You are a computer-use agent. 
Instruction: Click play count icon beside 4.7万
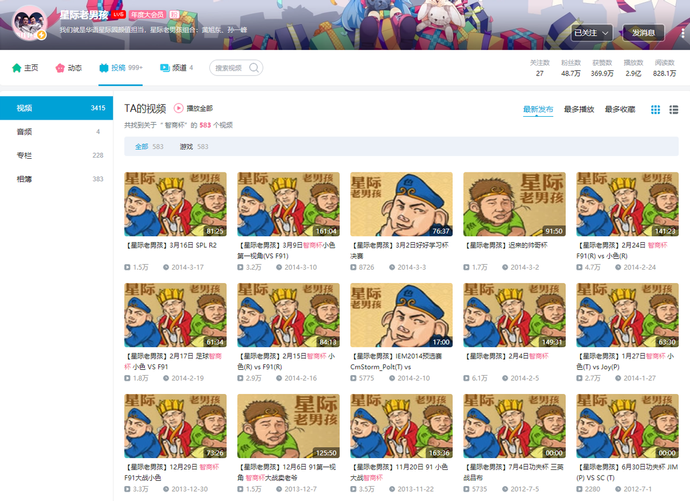click(x=580, y=267)
